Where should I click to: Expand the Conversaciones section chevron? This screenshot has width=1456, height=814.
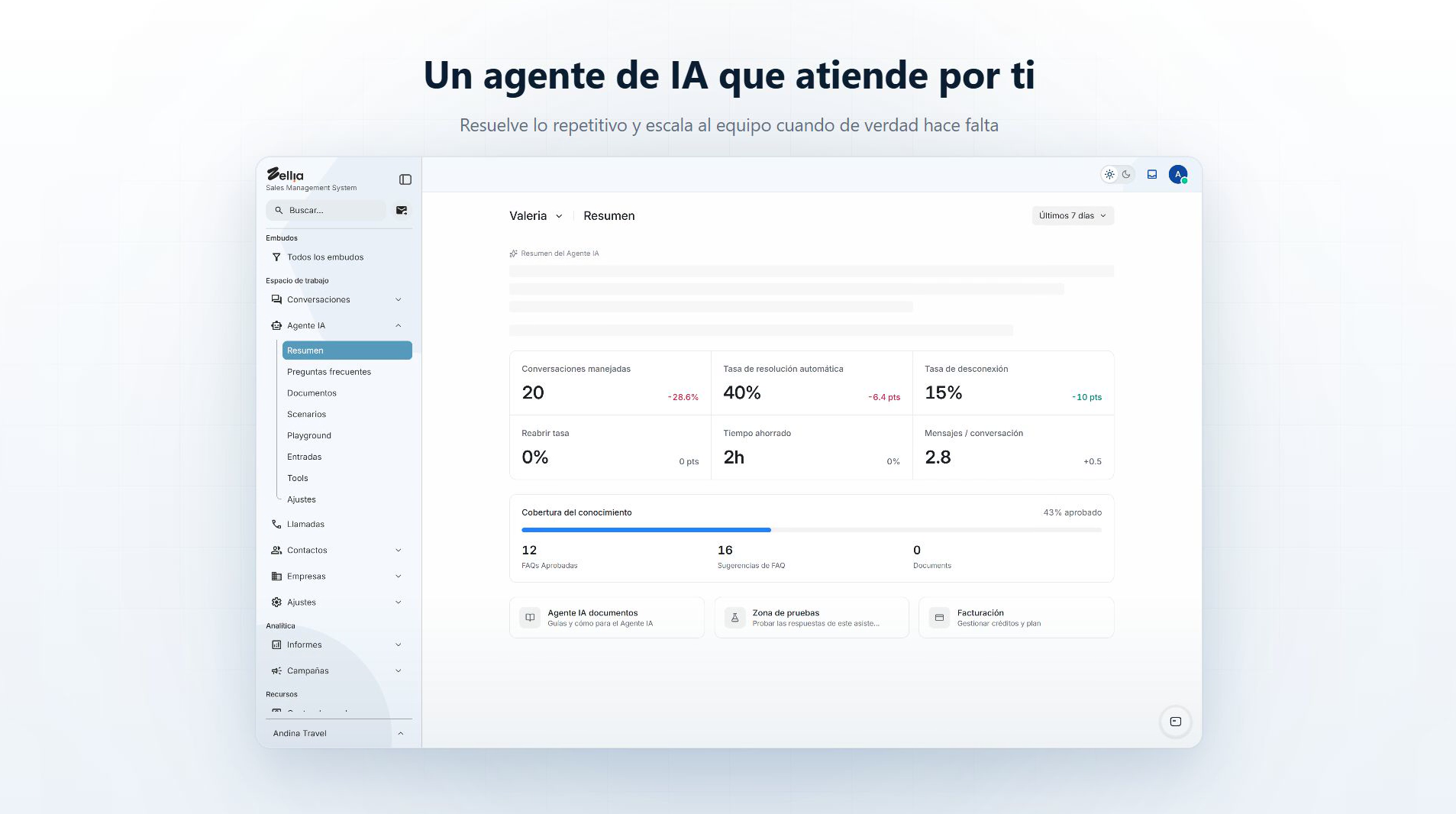coord(398,299)
